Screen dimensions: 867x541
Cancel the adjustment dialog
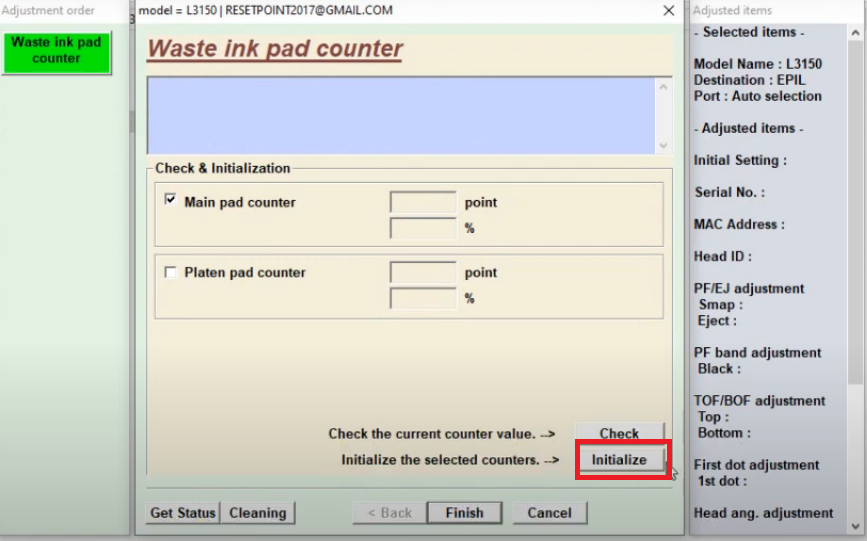[549, 513]
